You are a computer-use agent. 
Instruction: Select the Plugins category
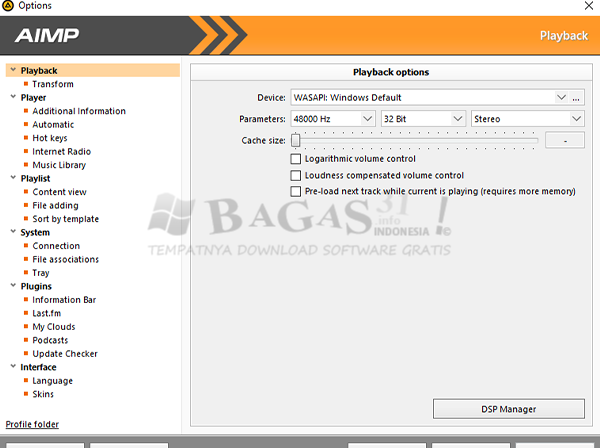[x=36, y=287]
